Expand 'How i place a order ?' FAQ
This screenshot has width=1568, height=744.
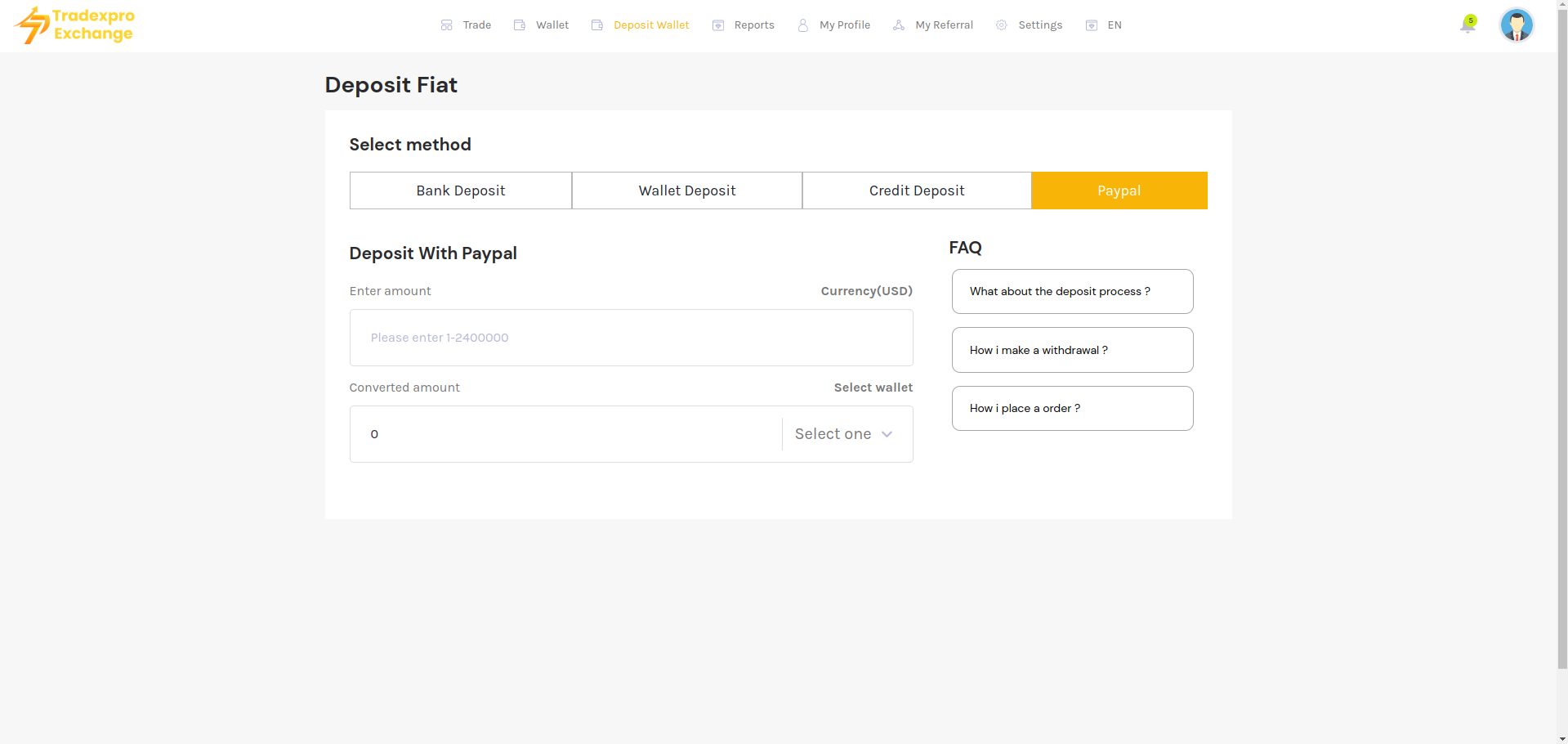pos(1072,409)
